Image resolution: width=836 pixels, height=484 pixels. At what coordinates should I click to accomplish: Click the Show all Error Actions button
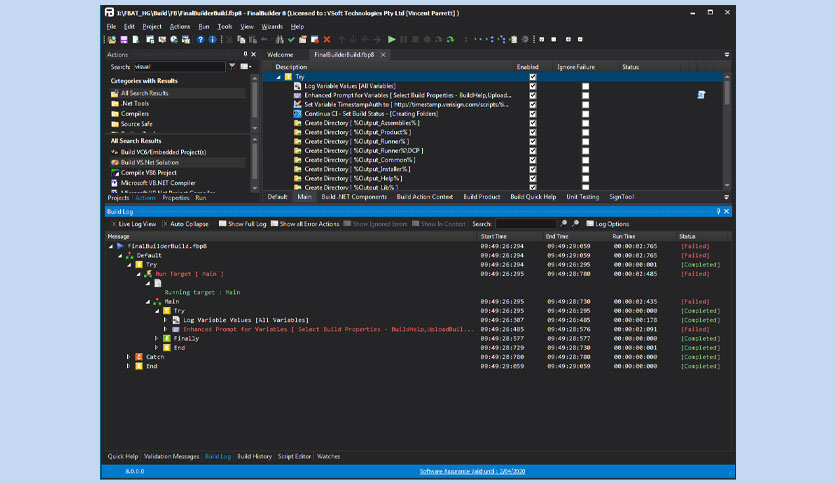tap(305, 224)
